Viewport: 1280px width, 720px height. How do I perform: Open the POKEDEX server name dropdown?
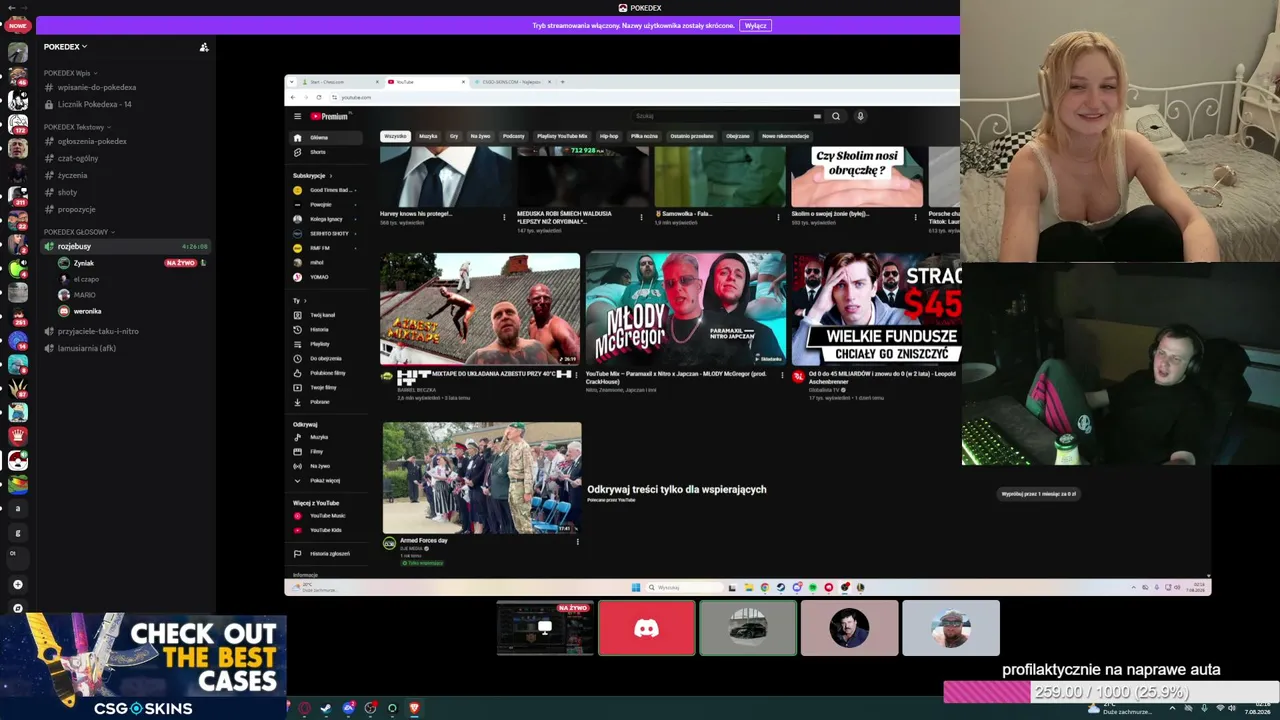point(65,46)
